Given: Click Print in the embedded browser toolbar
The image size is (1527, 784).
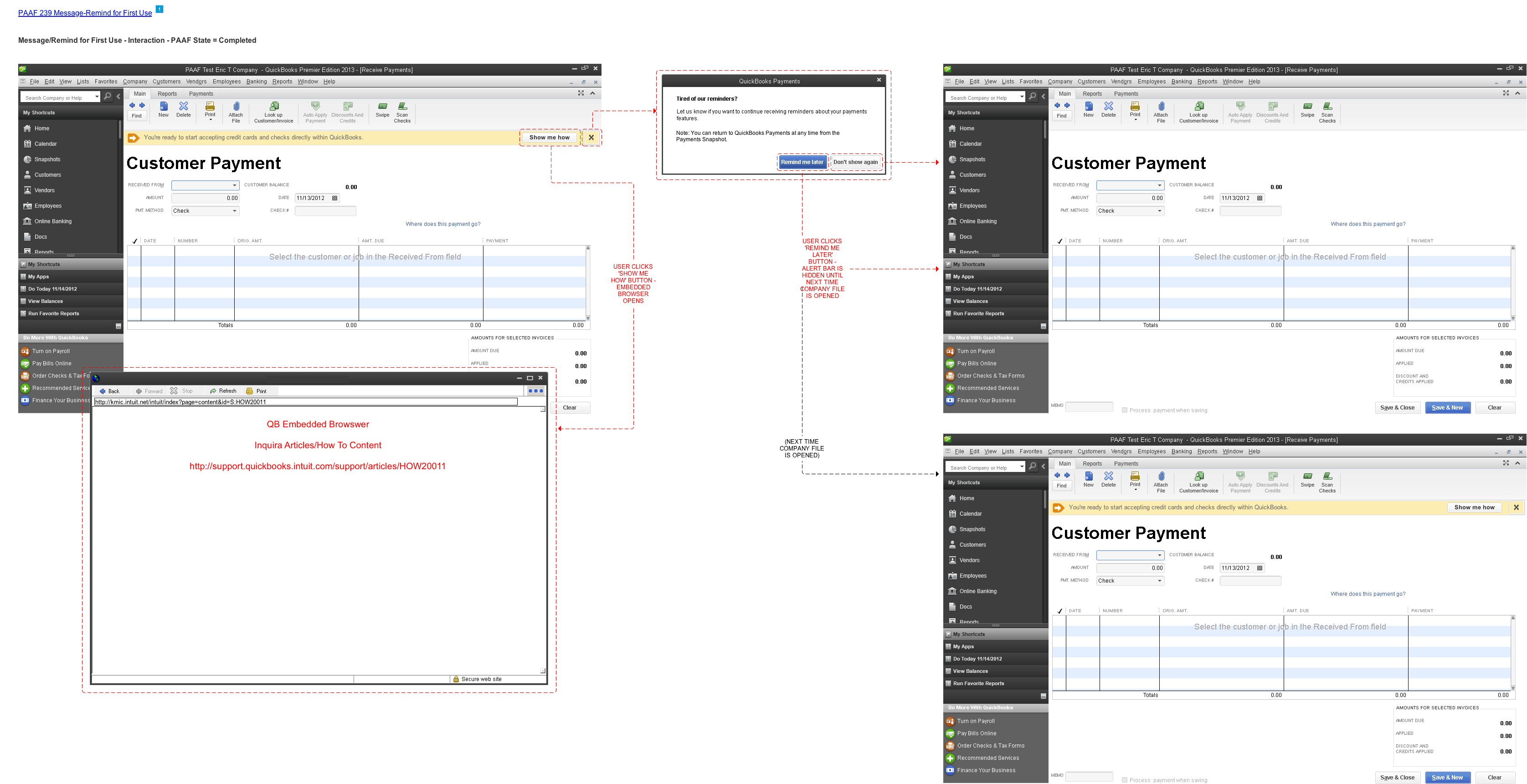Looking at the screenshot, I should [x=257, y=391].
